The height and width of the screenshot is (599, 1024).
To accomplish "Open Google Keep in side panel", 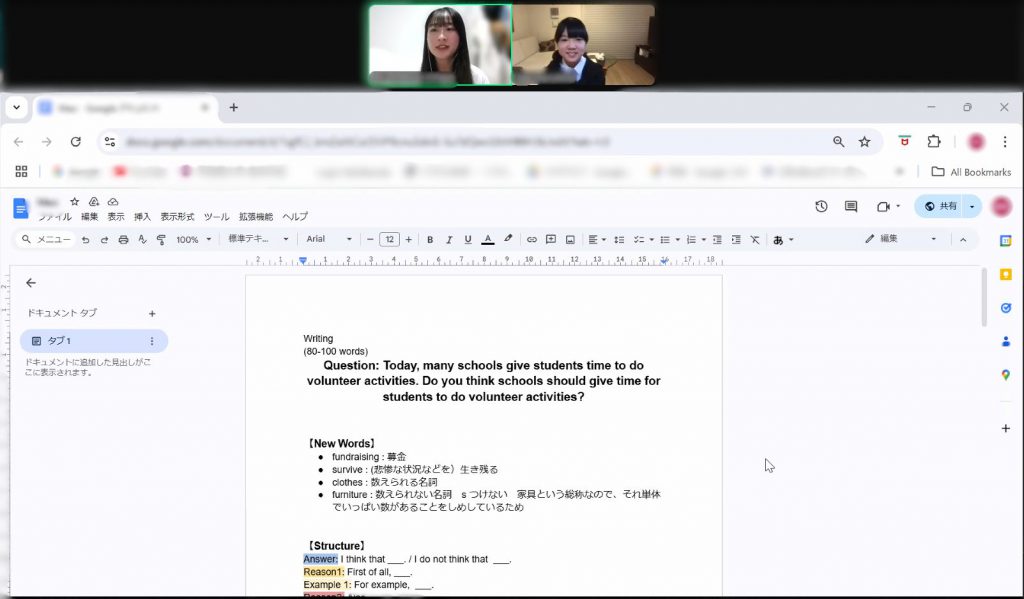I will click(1006, 274).
